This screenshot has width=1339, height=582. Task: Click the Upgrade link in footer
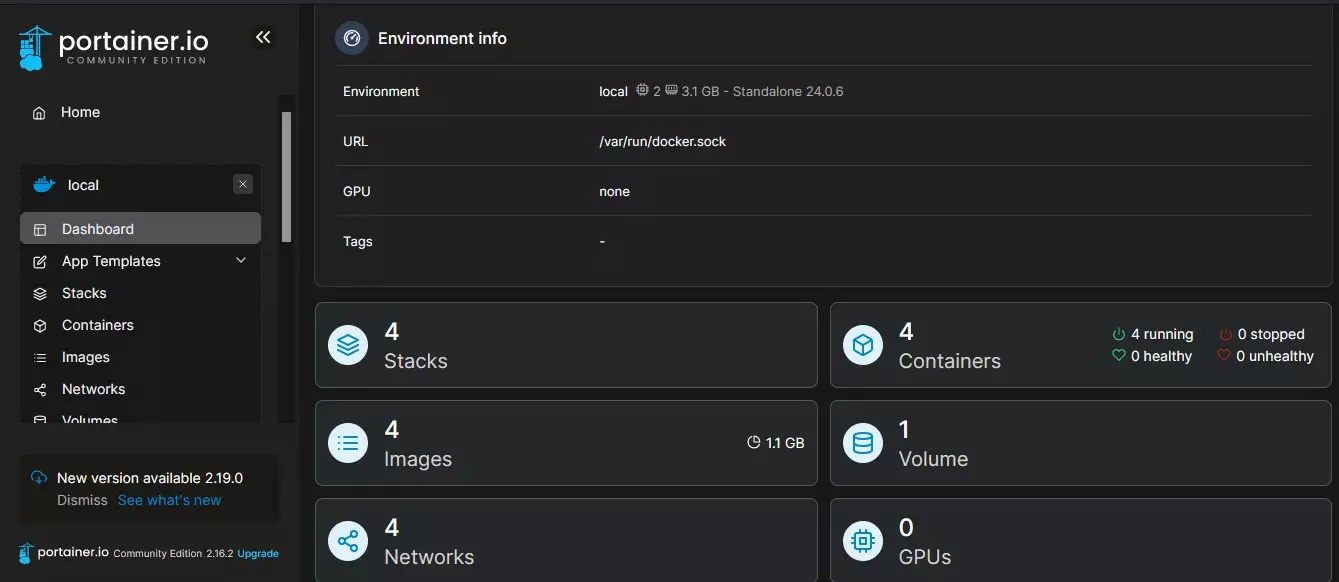(258, 553)
